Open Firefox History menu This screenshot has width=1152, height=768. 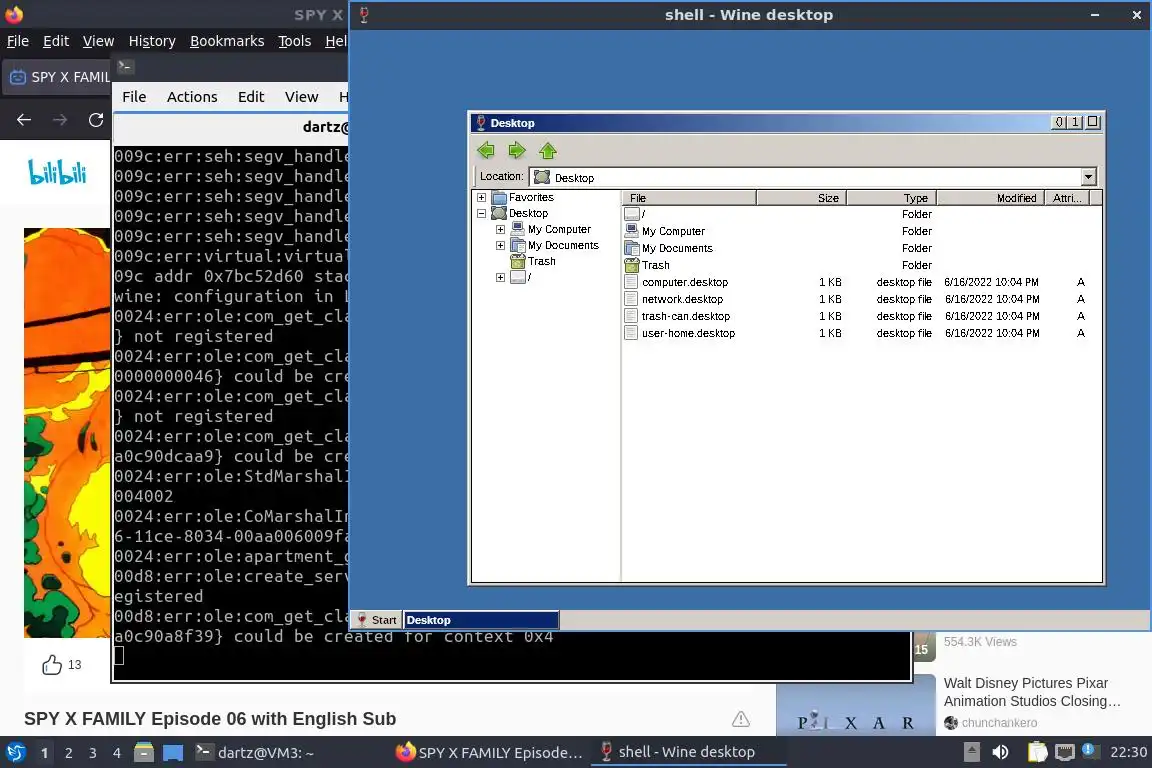(152, 41)
